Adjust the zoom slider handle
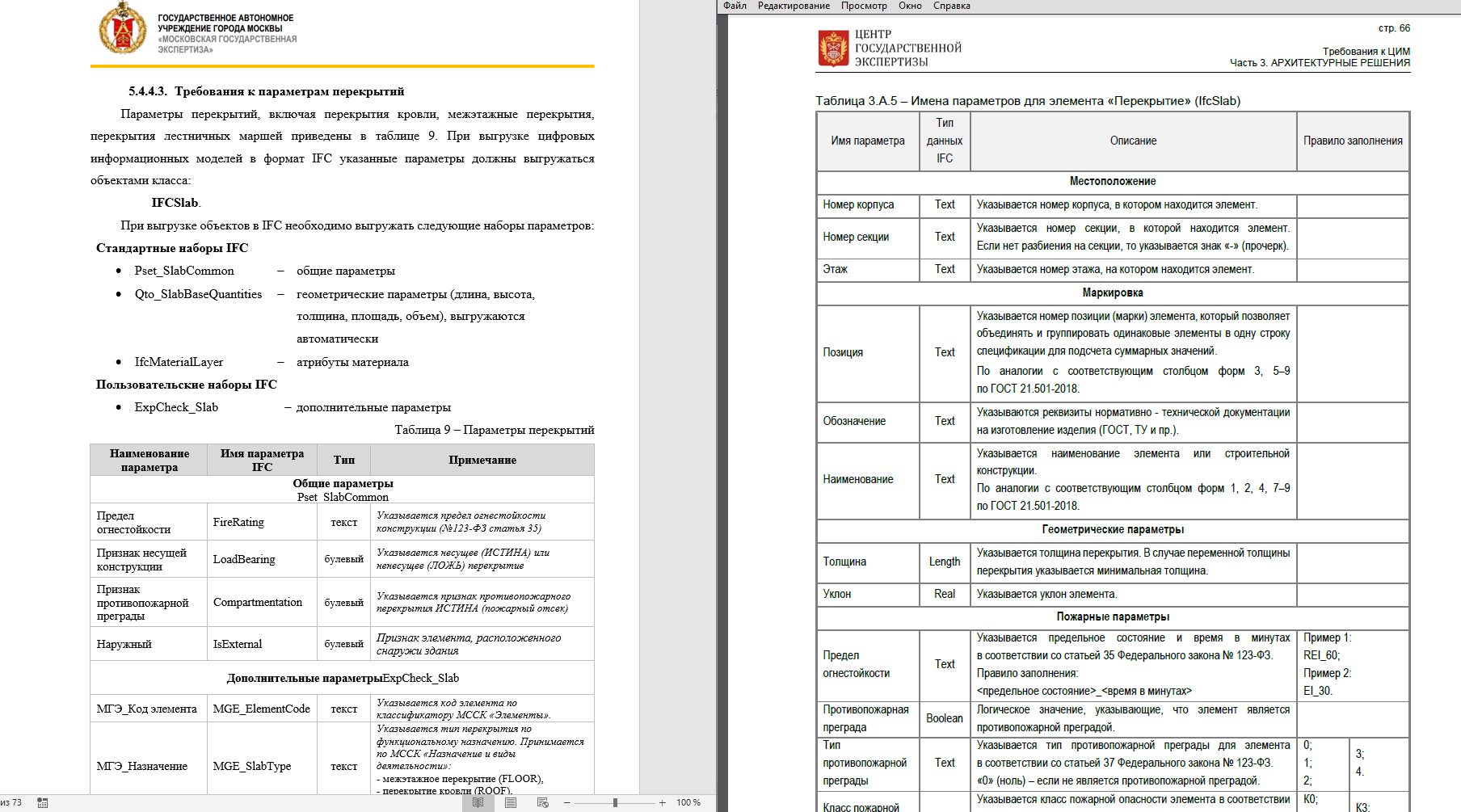This screenshot has width=1461, height=812. [616, 802]
